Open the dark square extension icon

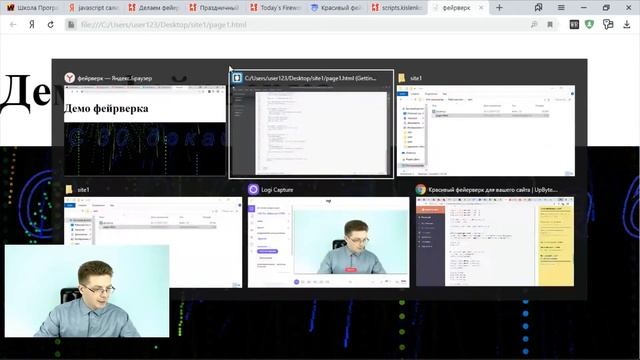click(574, 24)
